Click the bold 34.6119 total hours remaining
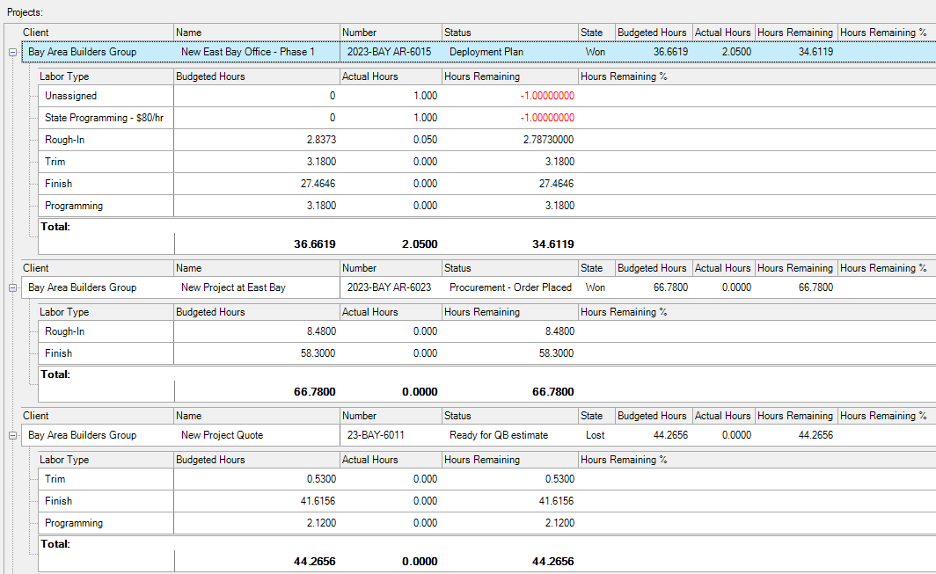The width and height of the screenshot is (936, 574). [x=553, y=244]
